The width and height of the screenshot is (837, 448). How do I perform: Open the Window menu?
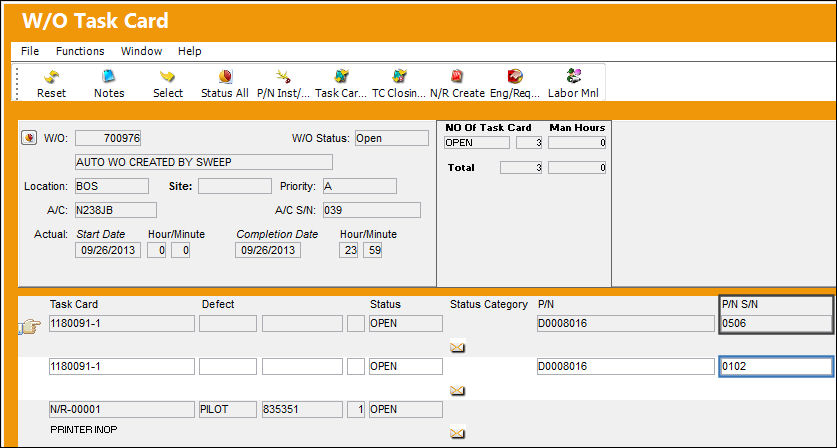point(141,51)
